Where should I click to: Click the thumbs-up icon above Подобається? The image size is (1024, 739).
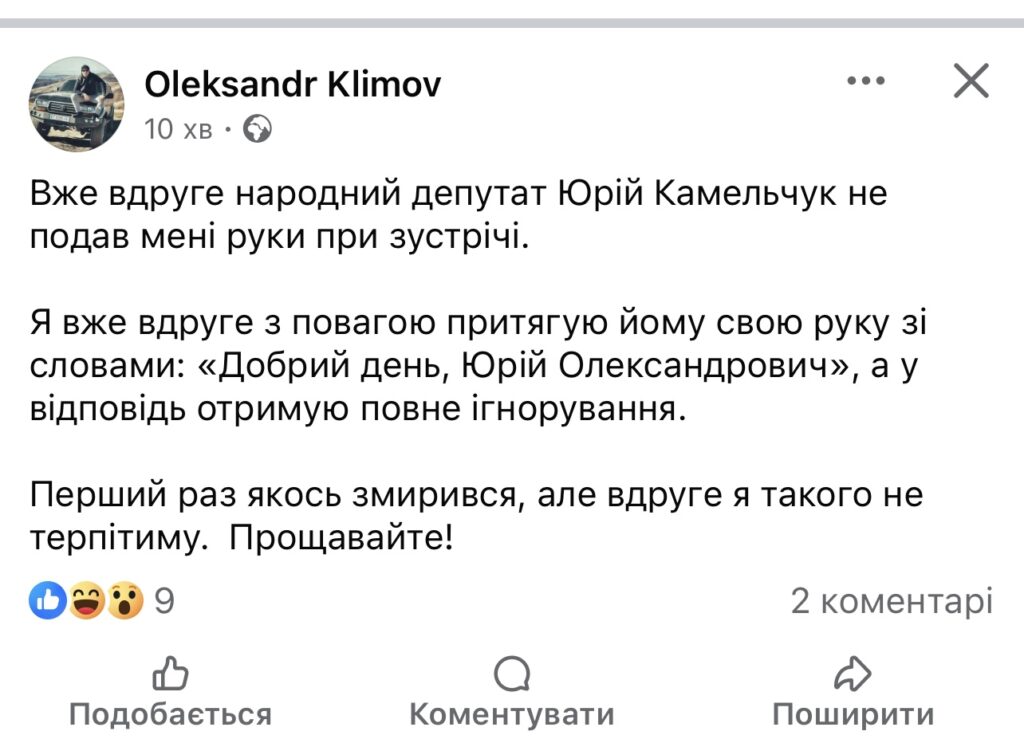(x=170, y=674)
